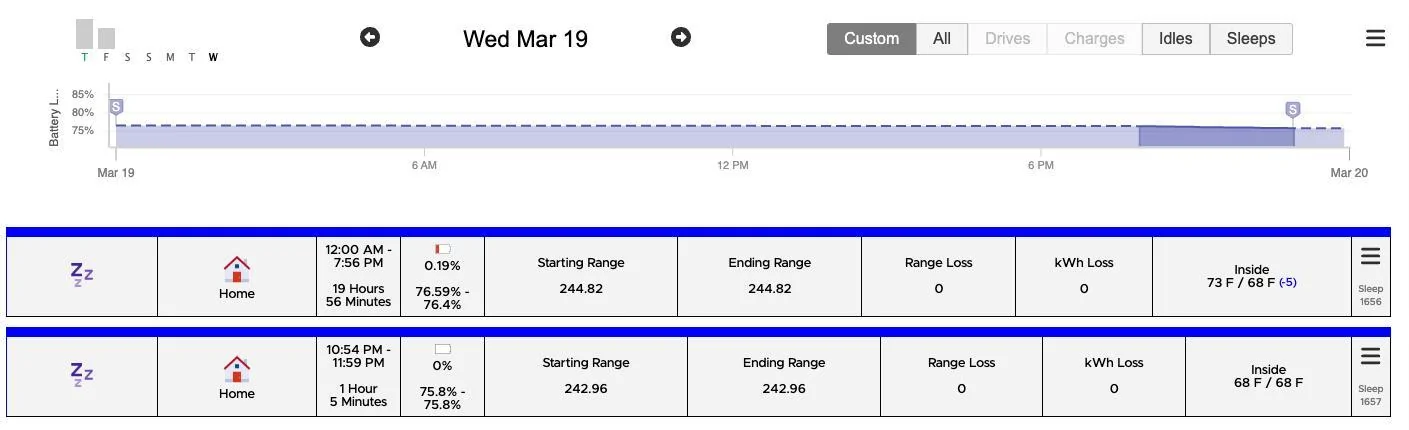Select the tall Thursday bar in week chart
Screen dimensions: 1409x430
coord(84,34)
